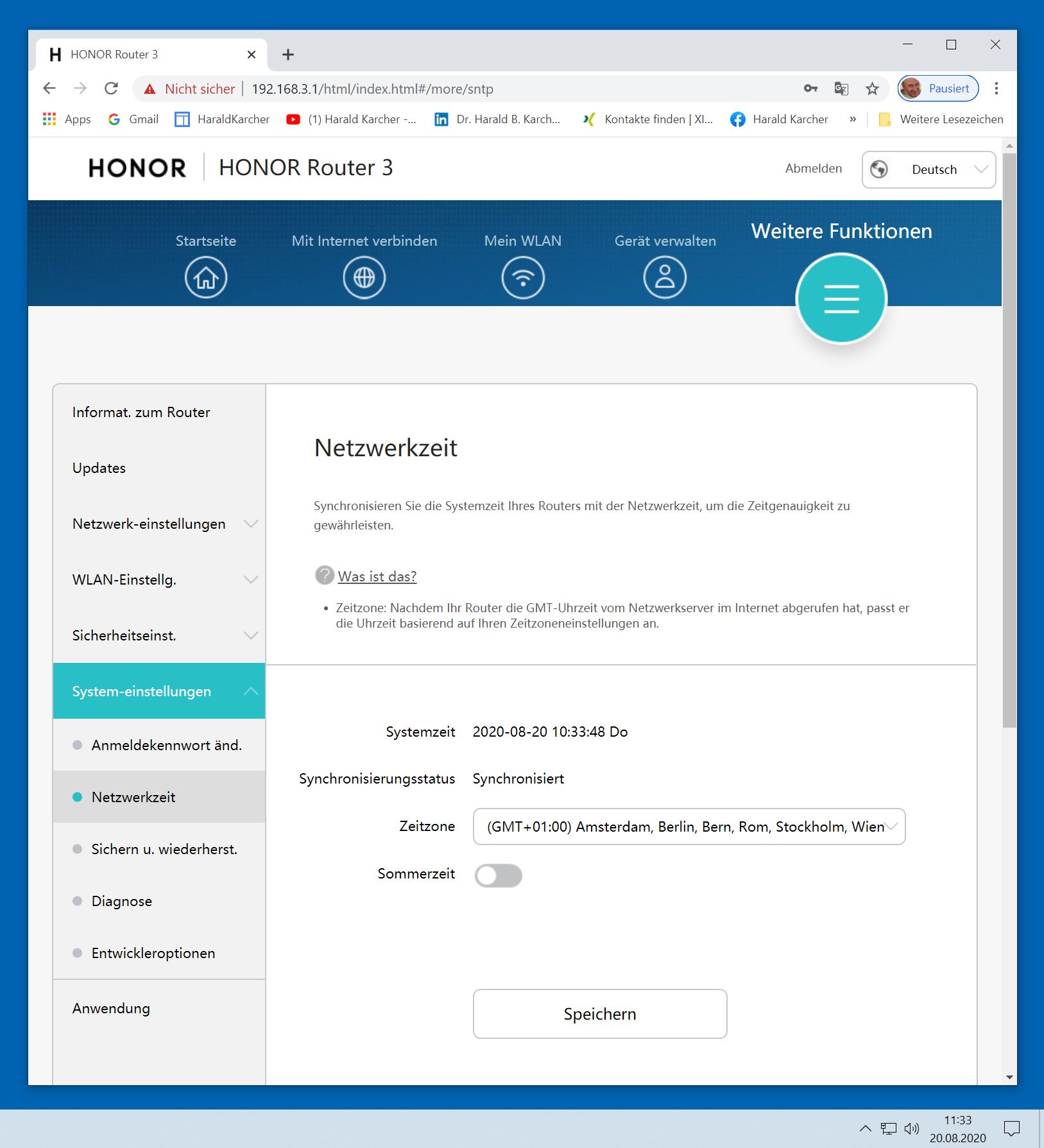Toggle the Sommerzeit switch
The height and width of the screenshot is (1148, 1044).
point(499,875)
